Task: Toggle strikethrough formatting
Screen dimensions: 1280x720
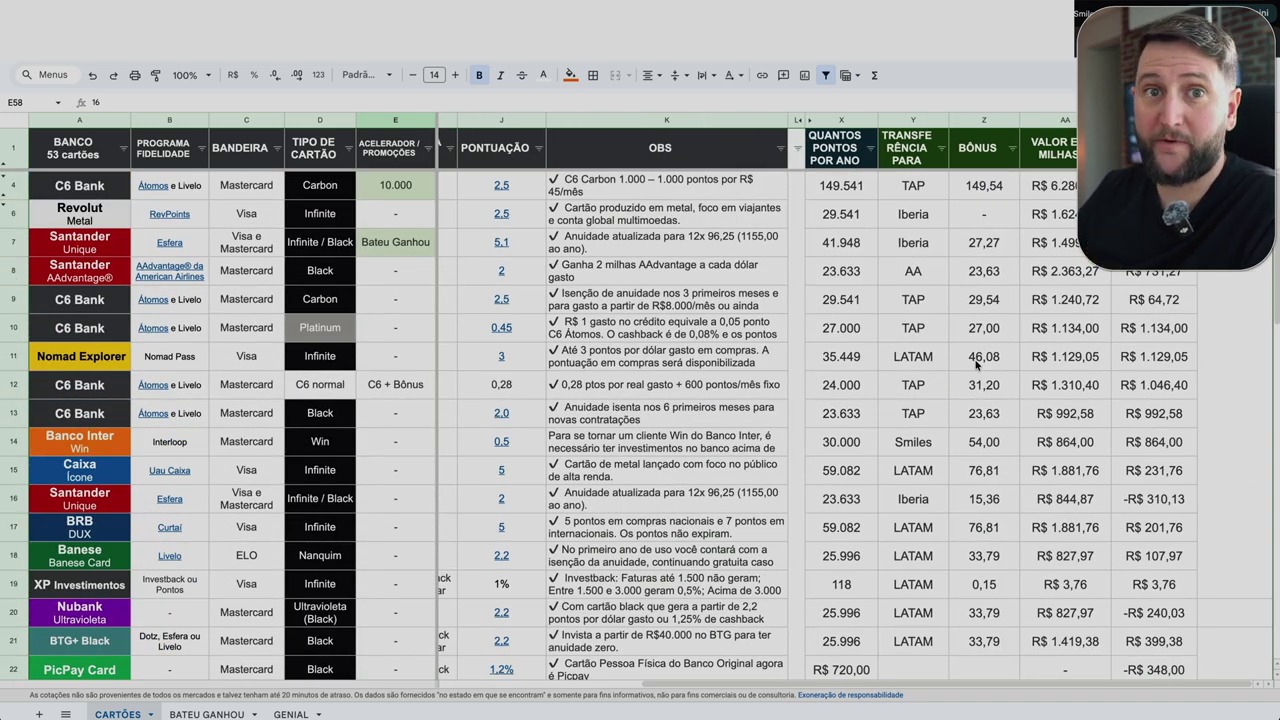Action: pyautogui.click(x=521, y=75)
